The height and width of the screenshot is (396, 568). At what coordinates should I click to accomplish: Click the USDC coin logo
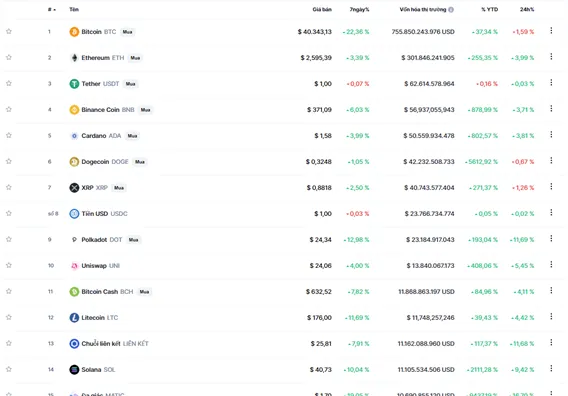pyautogui.click(x=74, y=214)
